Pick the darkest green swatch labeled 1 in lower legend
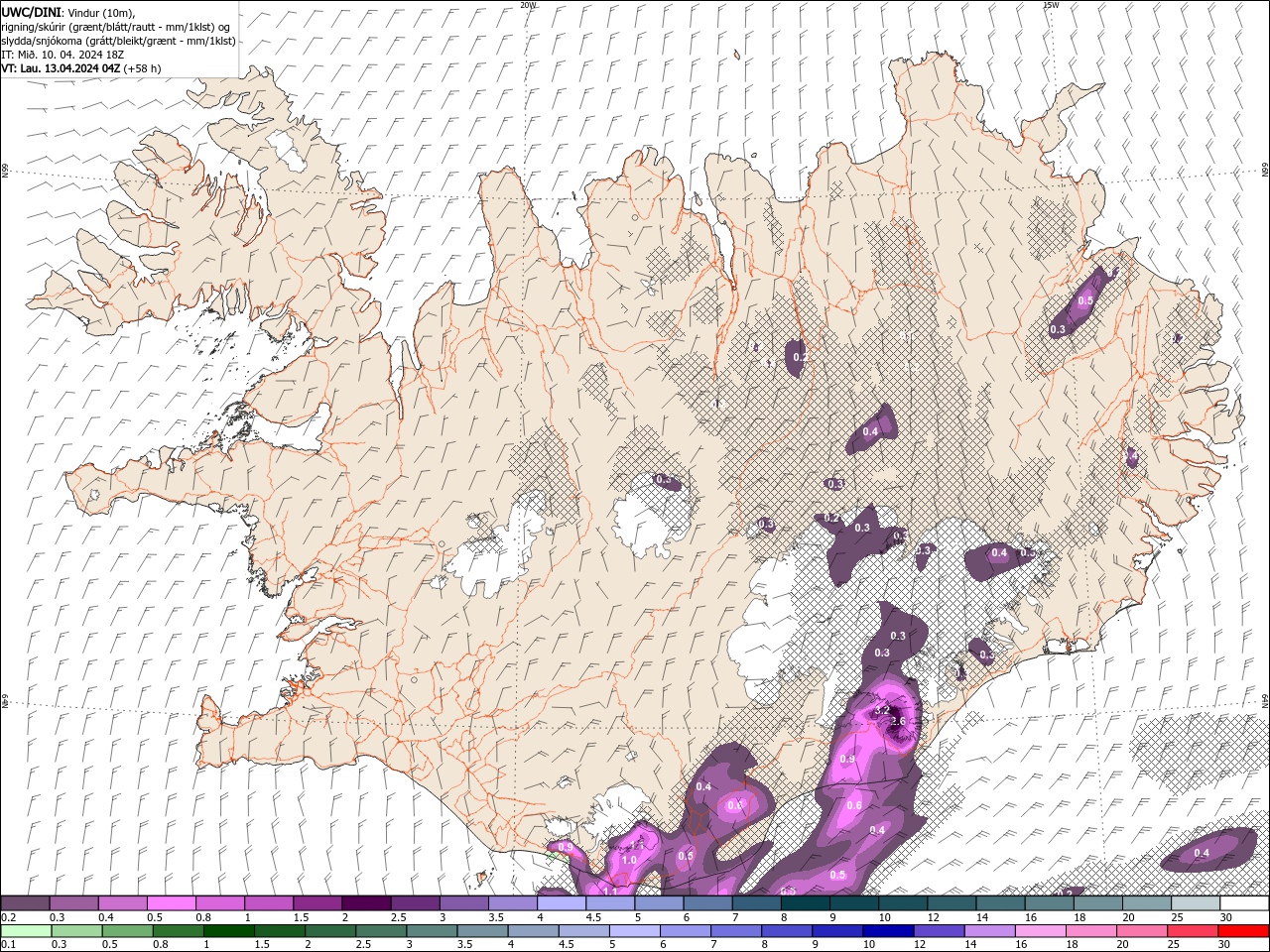1270x952 pixels. 228,931
